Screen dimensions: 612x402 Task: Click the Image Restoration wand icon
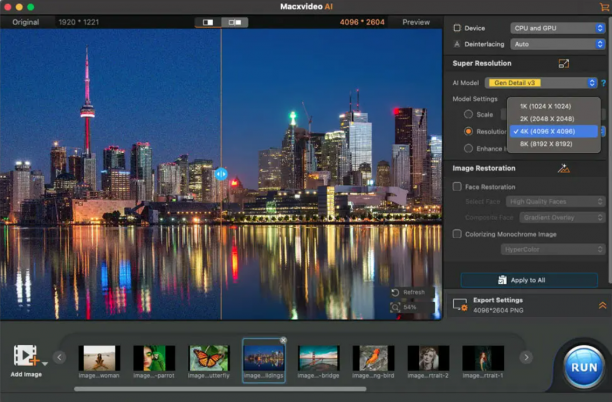[x=564, y=168]
